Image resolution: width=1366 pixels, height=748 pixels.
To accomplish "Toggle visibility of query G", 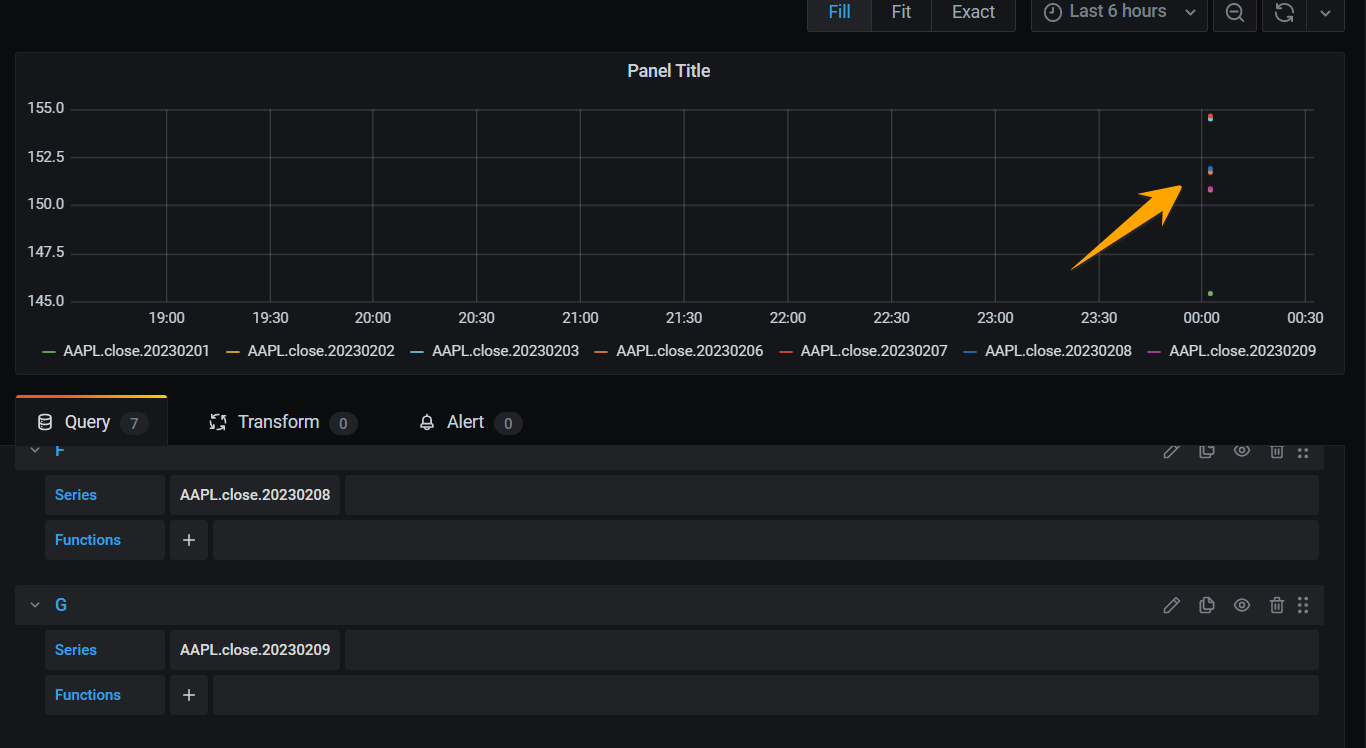I will point(1242,605).
